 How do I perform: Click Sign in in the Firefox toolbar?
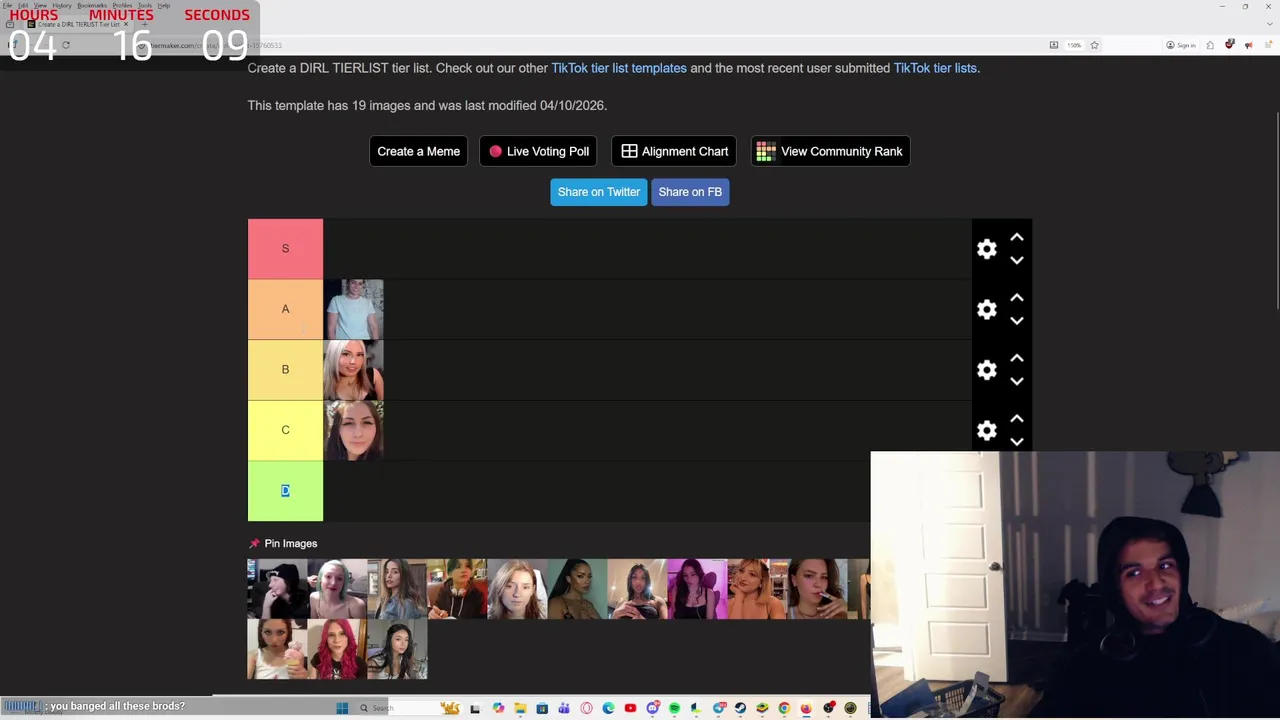[x=1180, y=45]
